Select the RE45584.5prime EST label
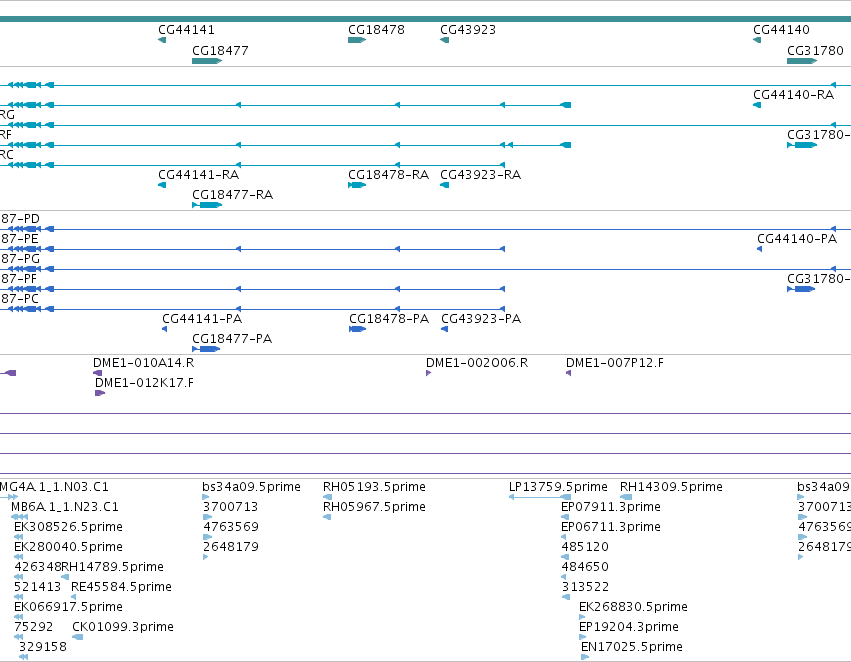The height and width of the screenshot is (662, 851). click(121, 587)
